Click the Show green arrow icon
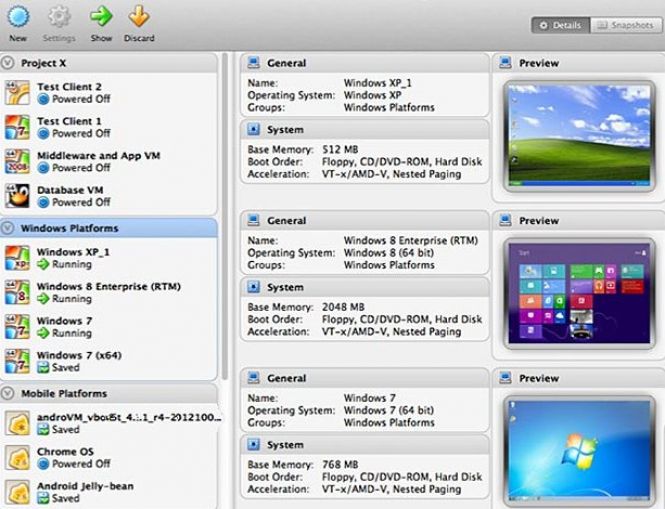Image resolution: width=665 pixels, height=509 pixels. [x=101, y=17]
